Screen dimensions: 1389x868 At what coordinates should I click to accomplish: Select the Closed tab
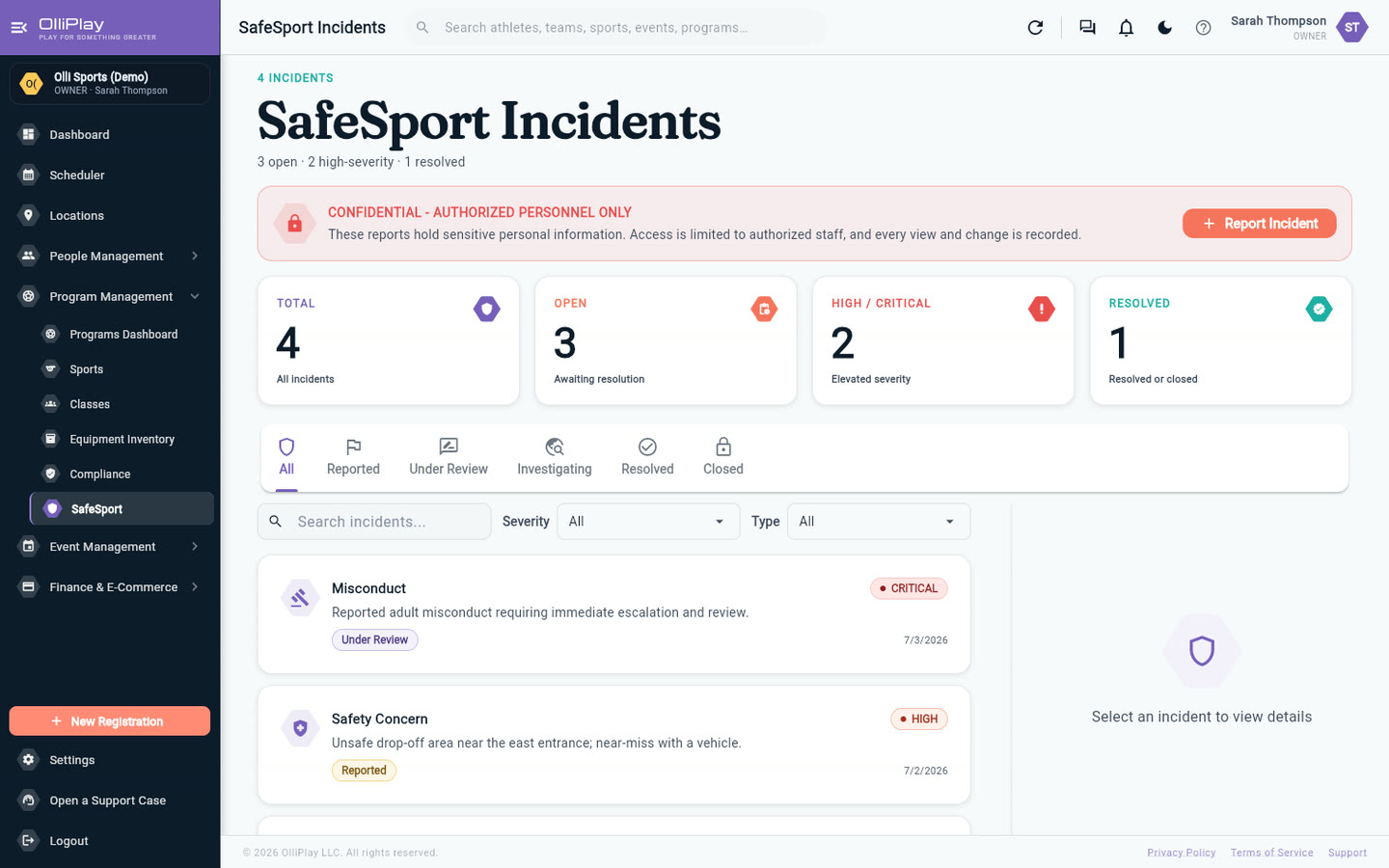click(x=723, y=457)
